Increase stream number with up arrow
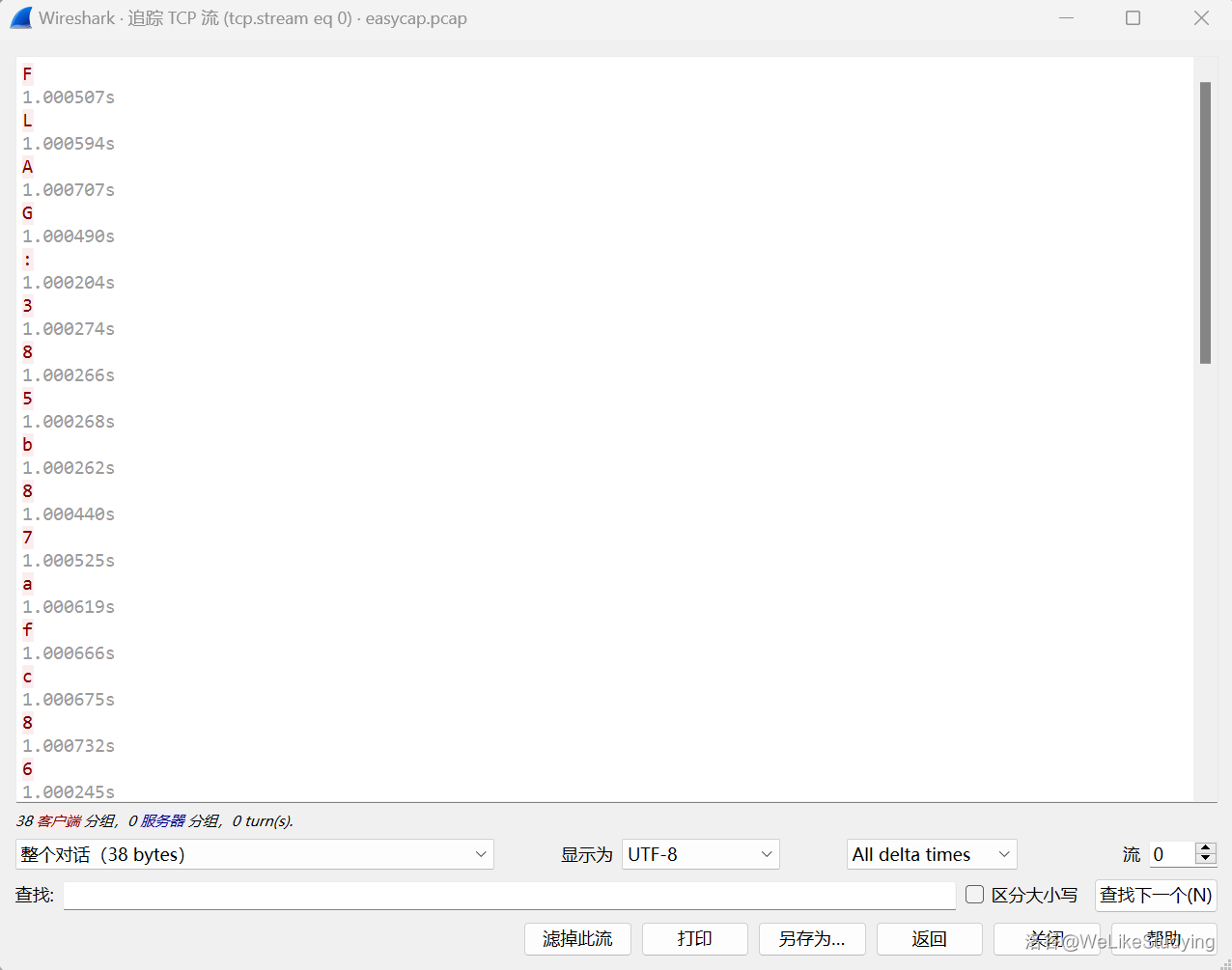Image resolution: width=1232 pixels, height=970 pixels. (1205, 848)
